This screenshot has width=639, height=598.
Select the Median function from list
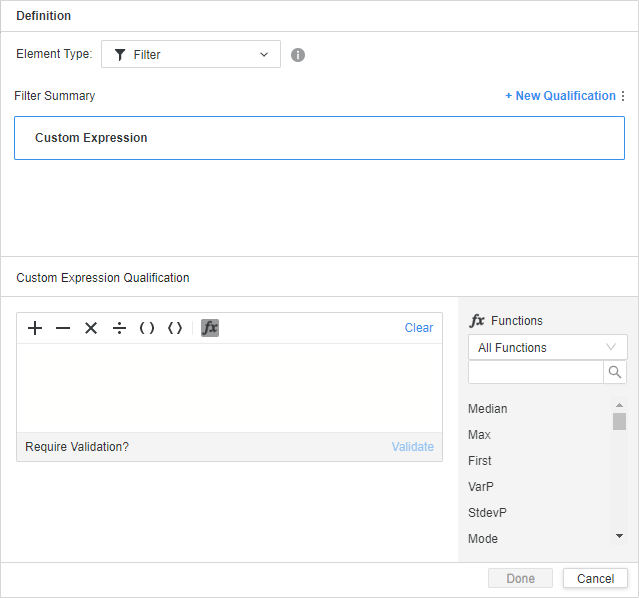[x=488, y=409]
